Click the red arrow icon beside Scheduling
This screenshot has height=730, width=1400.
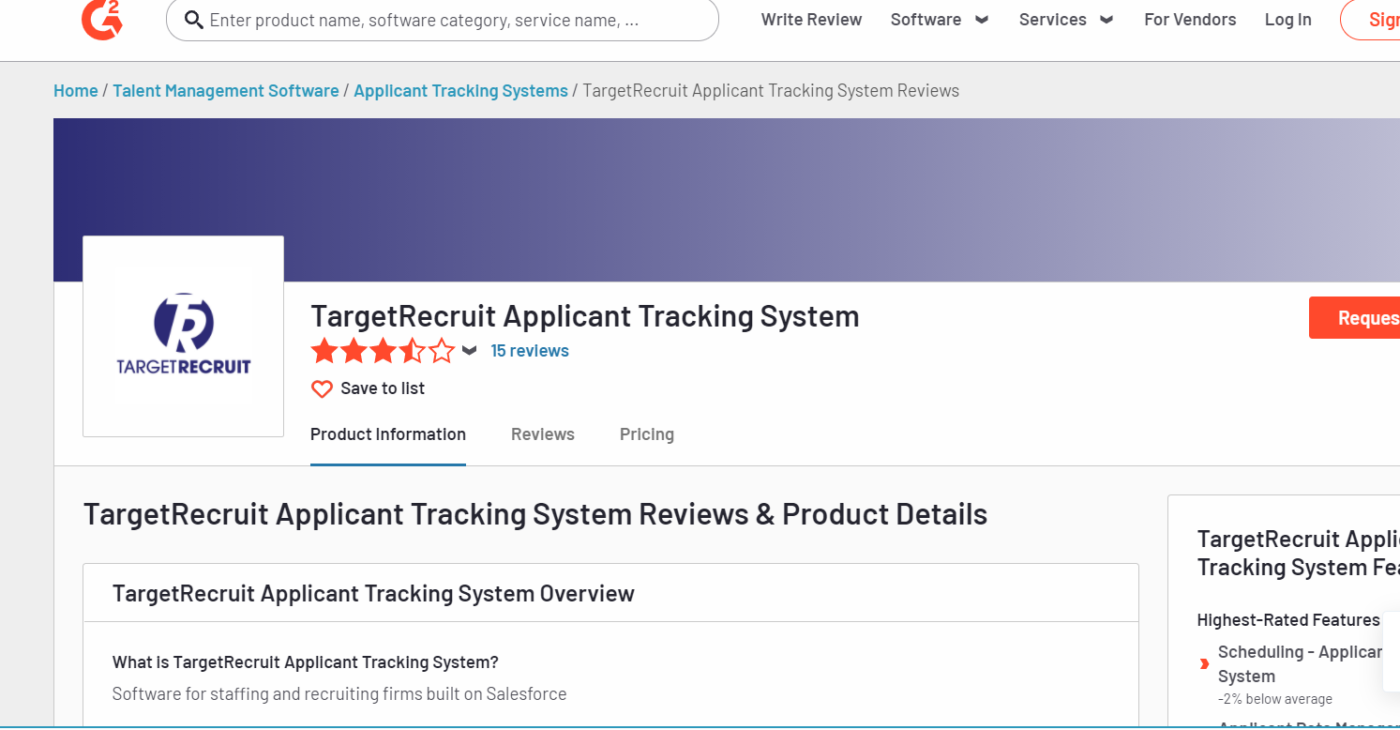[x=1204, y=664]
